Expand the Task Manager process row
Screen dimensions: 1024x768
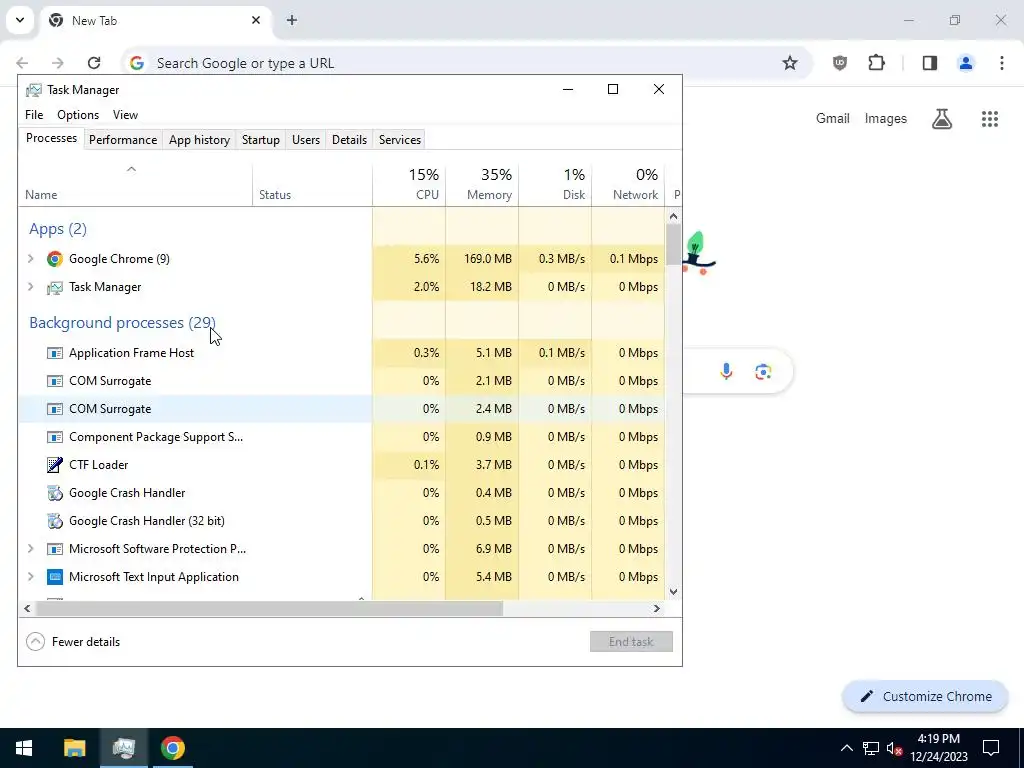click(30, 287)
